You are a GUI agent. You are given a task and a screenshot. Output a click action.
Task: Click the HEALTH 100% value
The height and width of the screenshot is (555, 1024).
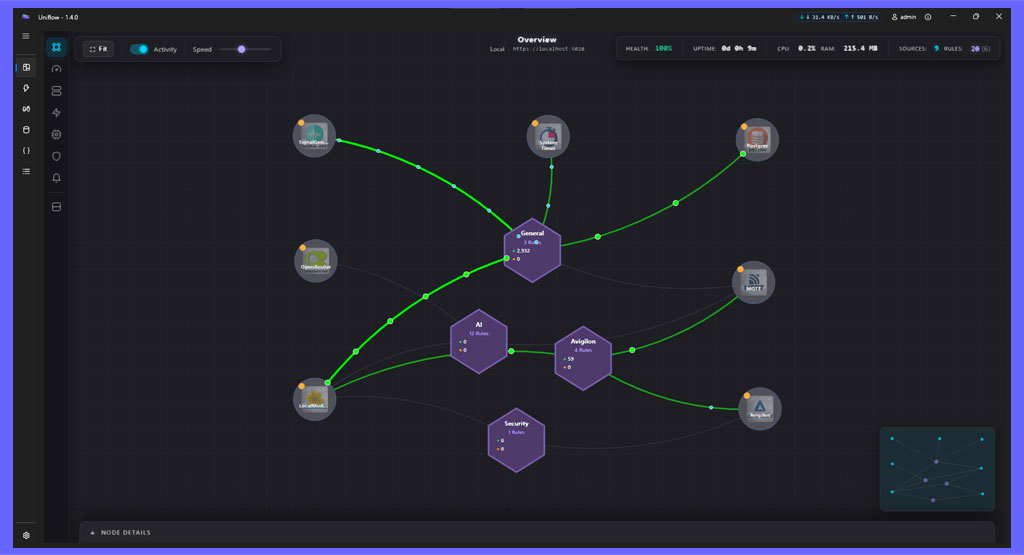point(664,48)
